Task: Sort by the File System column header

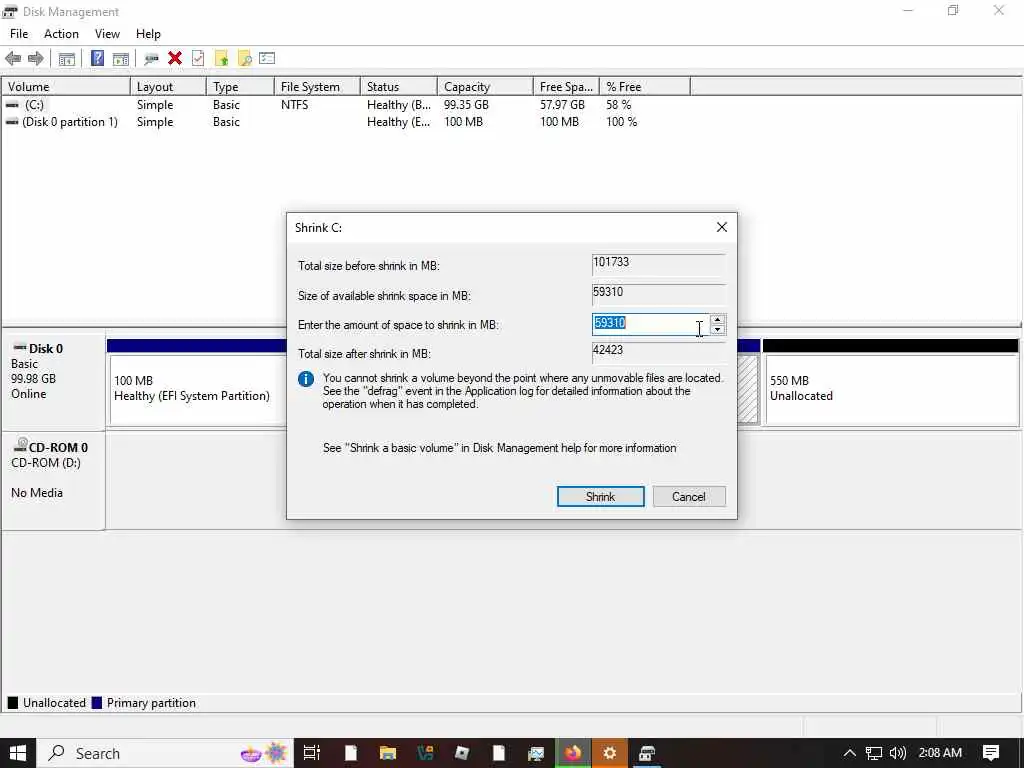Action: [x=317, y=86]
